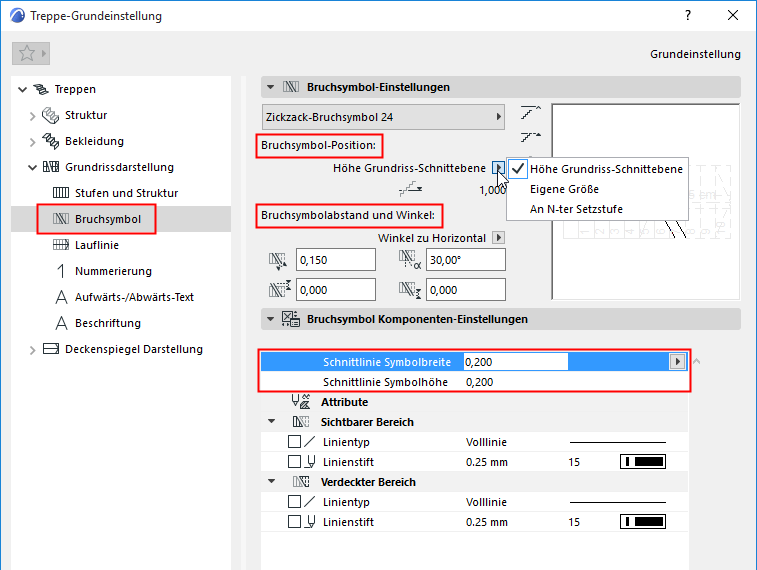The image size is (757, 570).
Task: Click the Attribute pen icon
Action: (x=301, y=402)
